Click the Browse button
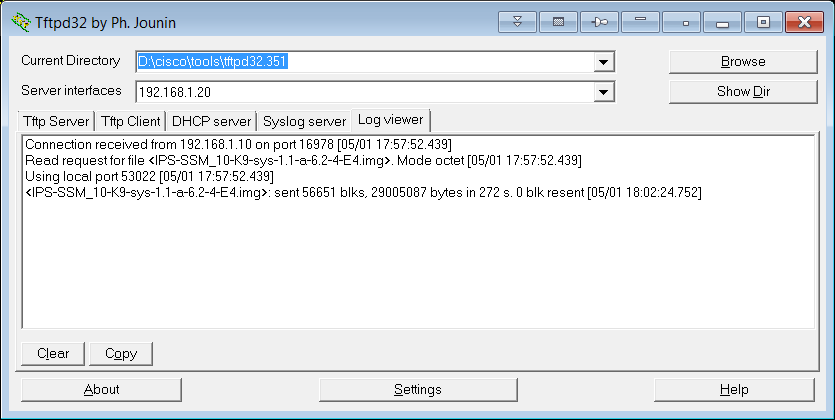Image resolution: width=835 pixels, height=420 pixels. pyautogui.click(x=743, y=62)
